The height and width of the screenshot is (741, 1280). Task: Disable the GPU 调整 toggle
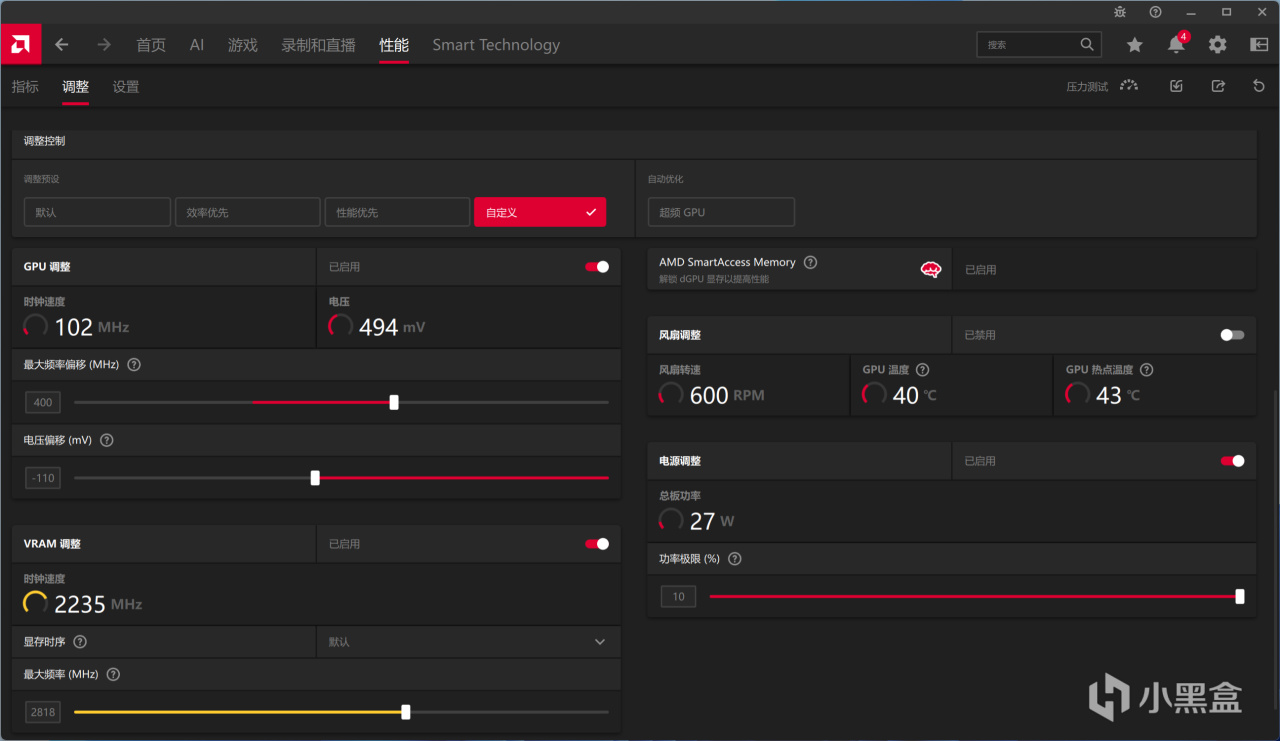[597, 267]
